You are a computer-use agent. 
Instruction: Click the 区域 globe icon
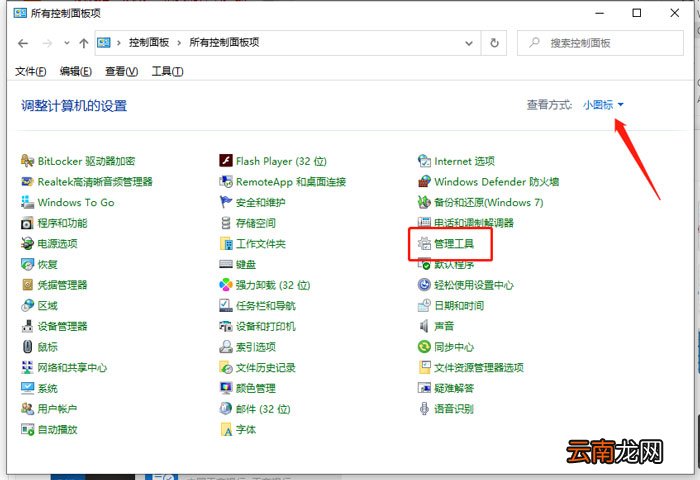click(x=27, y=305)
